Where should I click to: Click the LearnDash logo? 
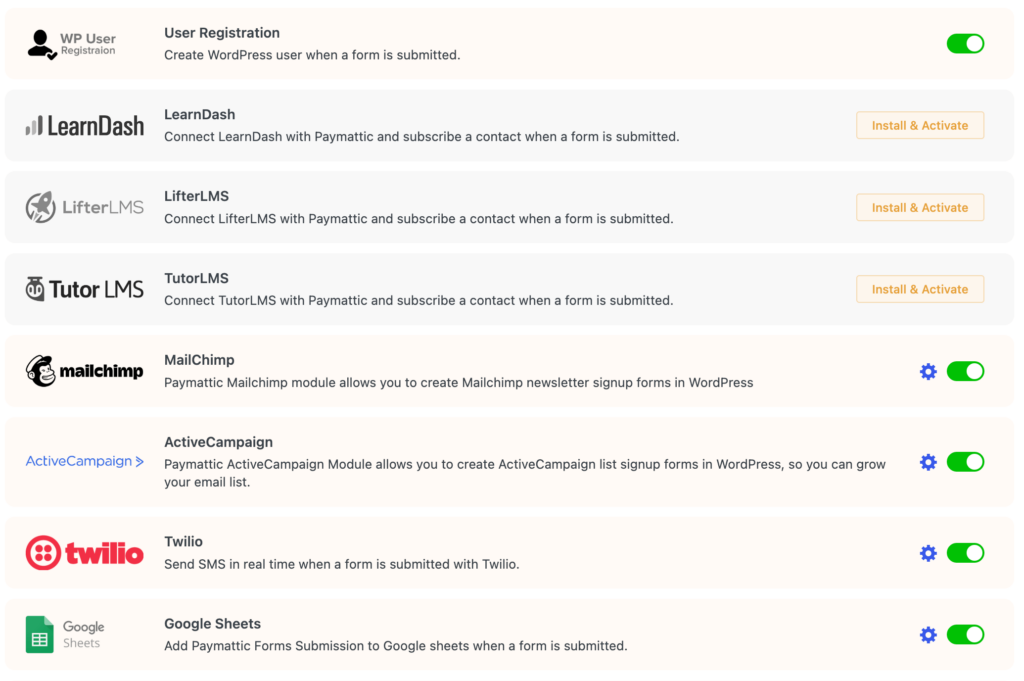(x=84, y=125)
